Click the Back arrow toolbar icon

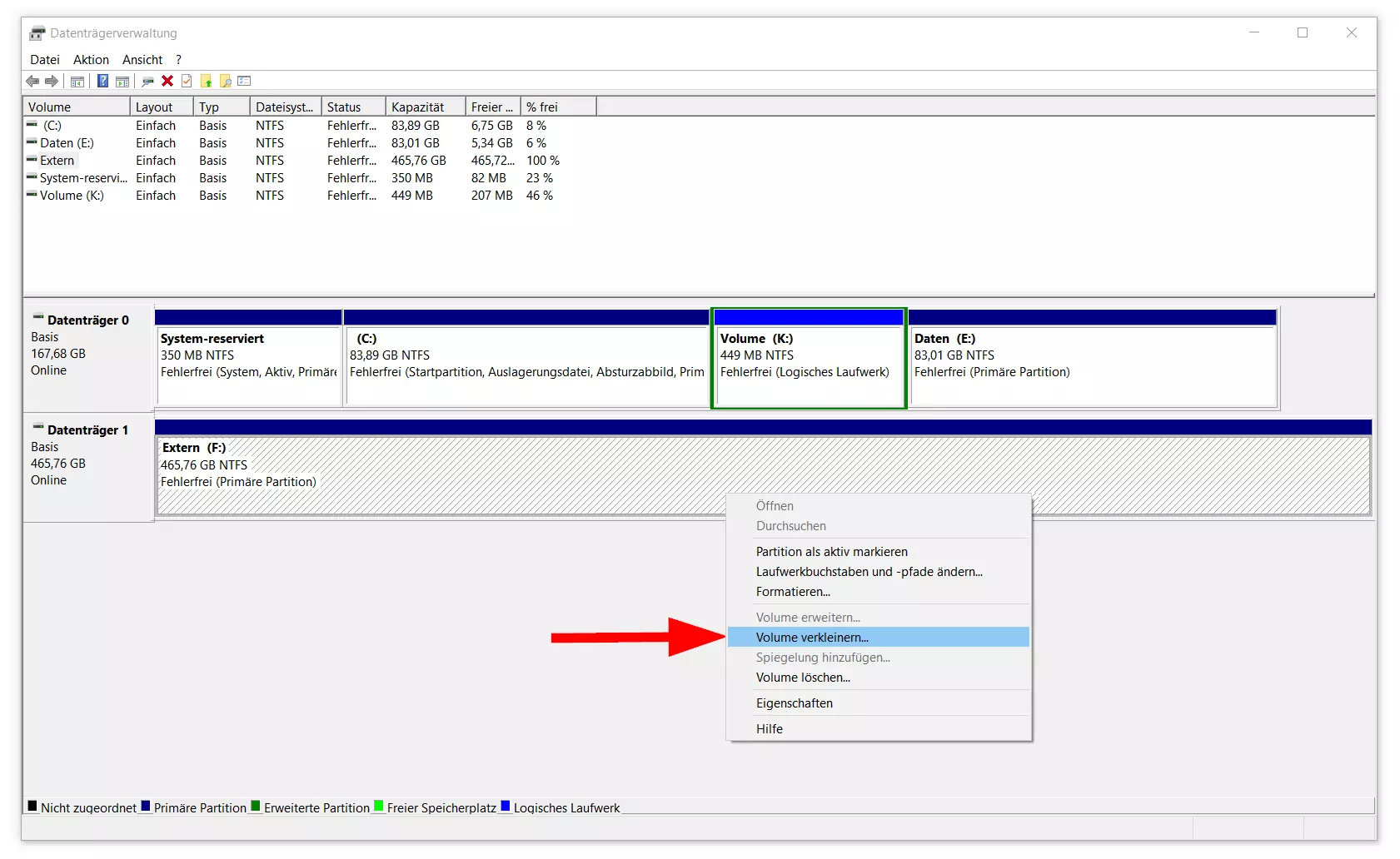click(32, 81)
